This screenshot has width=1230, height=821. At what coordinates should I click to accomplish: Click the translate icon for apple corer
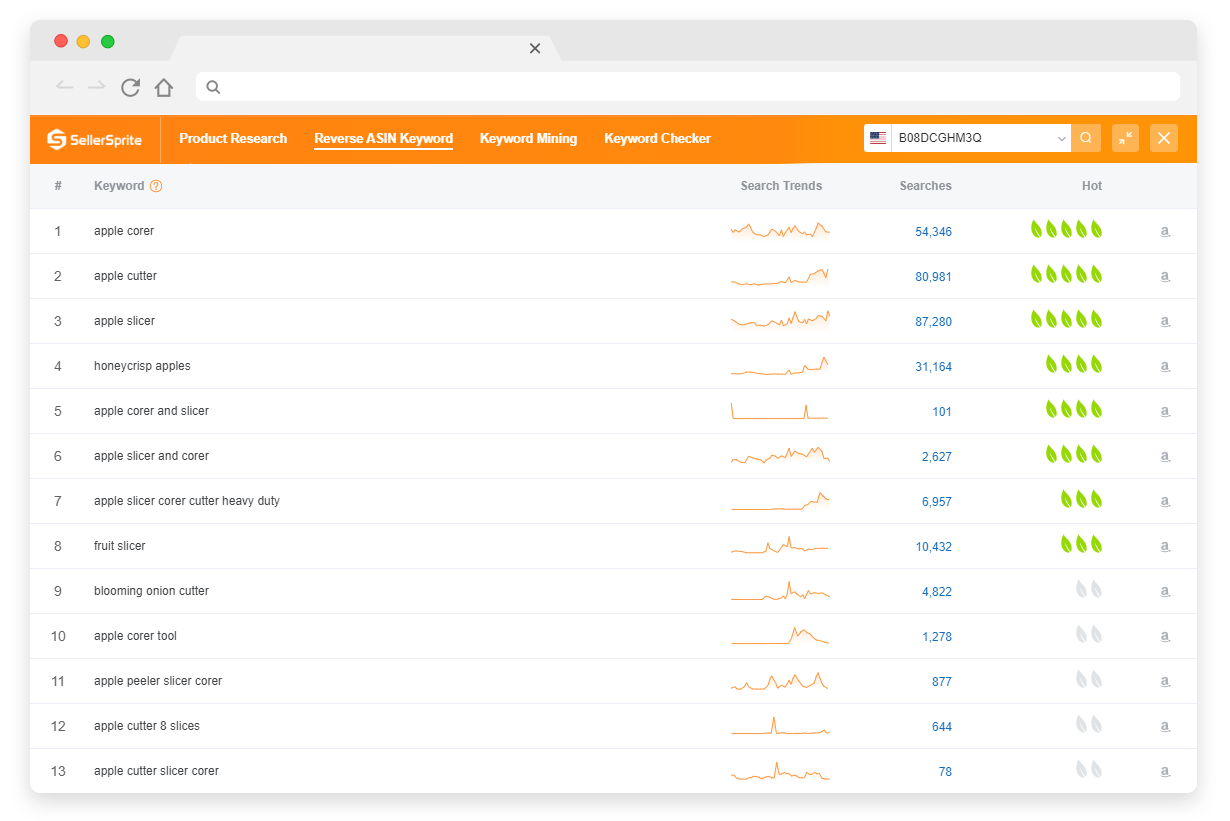[x=1165, y=231]
